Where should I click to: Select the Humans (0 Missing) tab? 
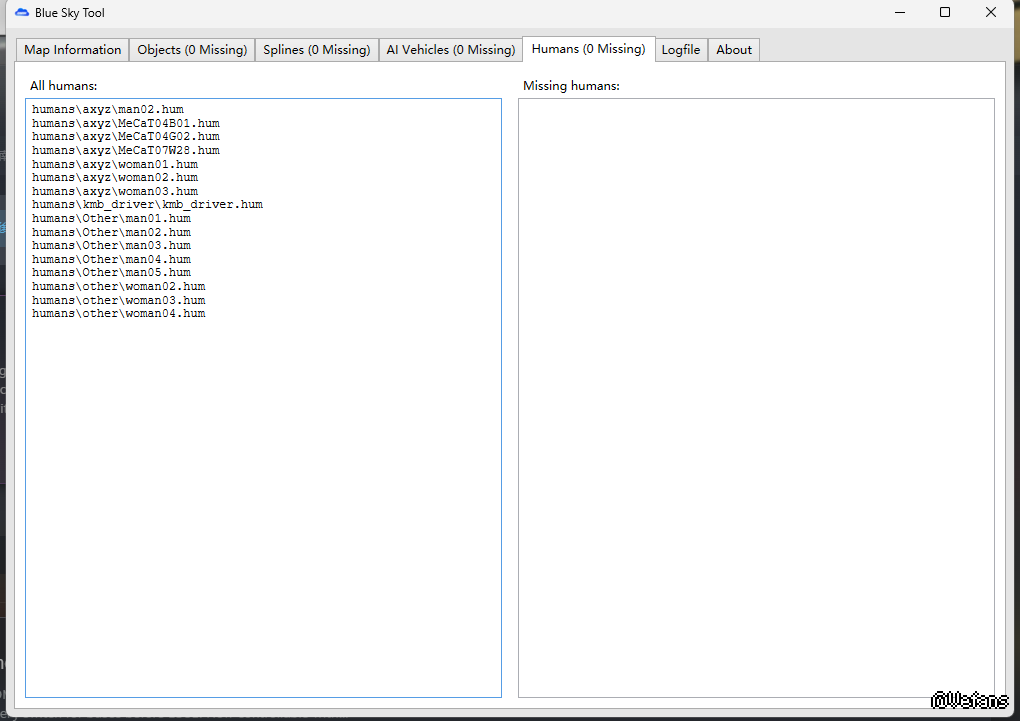(x=588, y=49)
